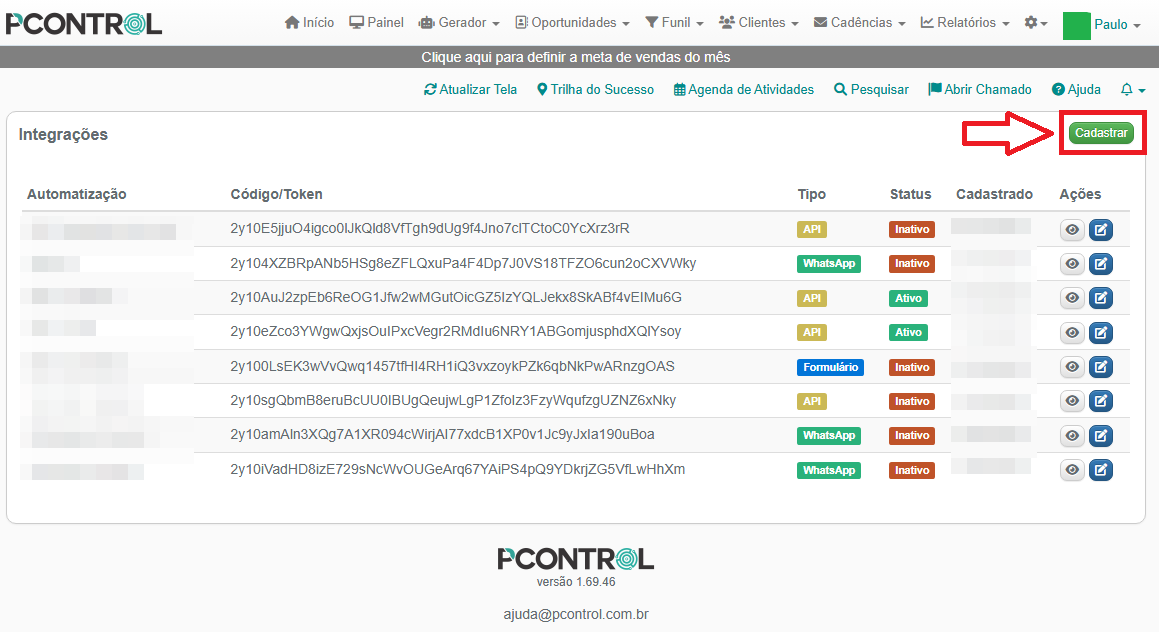Open Trilha do Sucesso
This screenshot has height=632, width=1159.
pyautogui.click(x=595, y=90)
